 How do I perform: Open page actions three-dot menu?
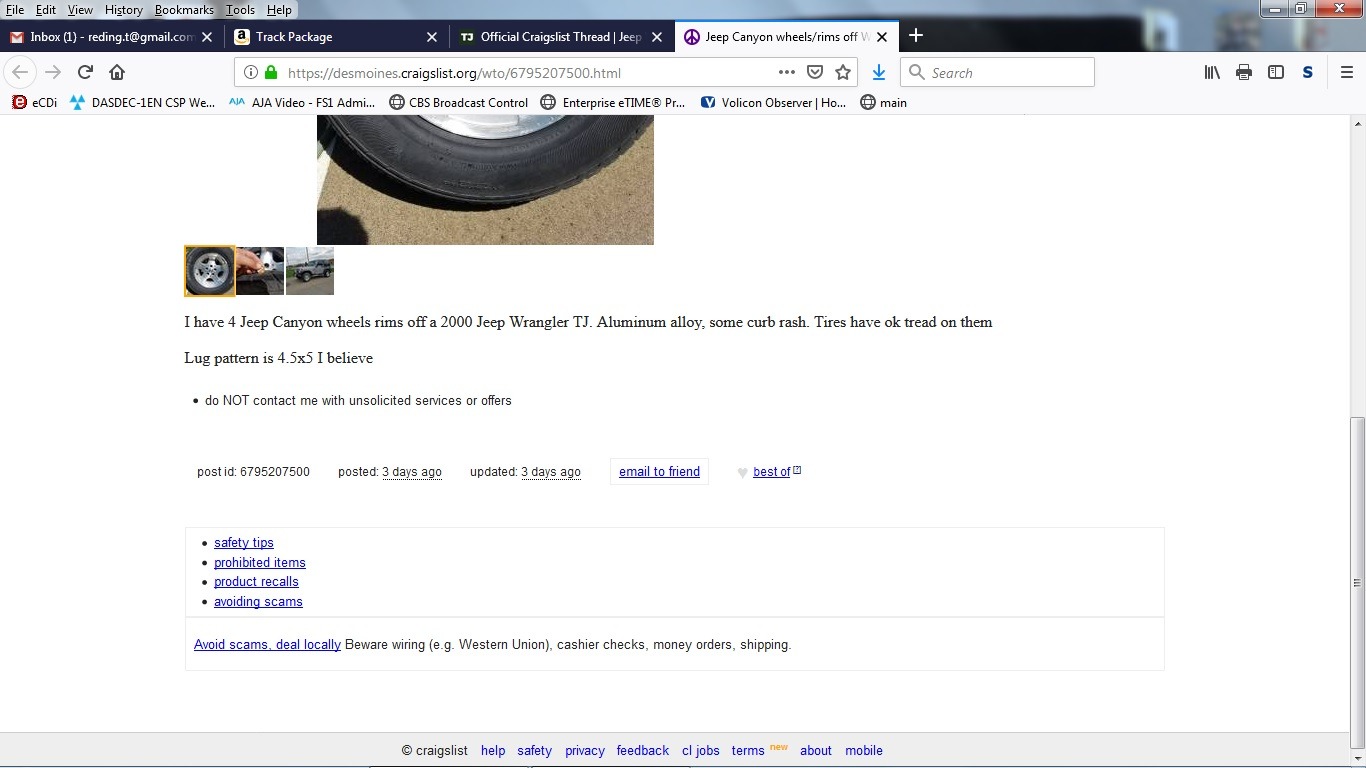(786, 72)
